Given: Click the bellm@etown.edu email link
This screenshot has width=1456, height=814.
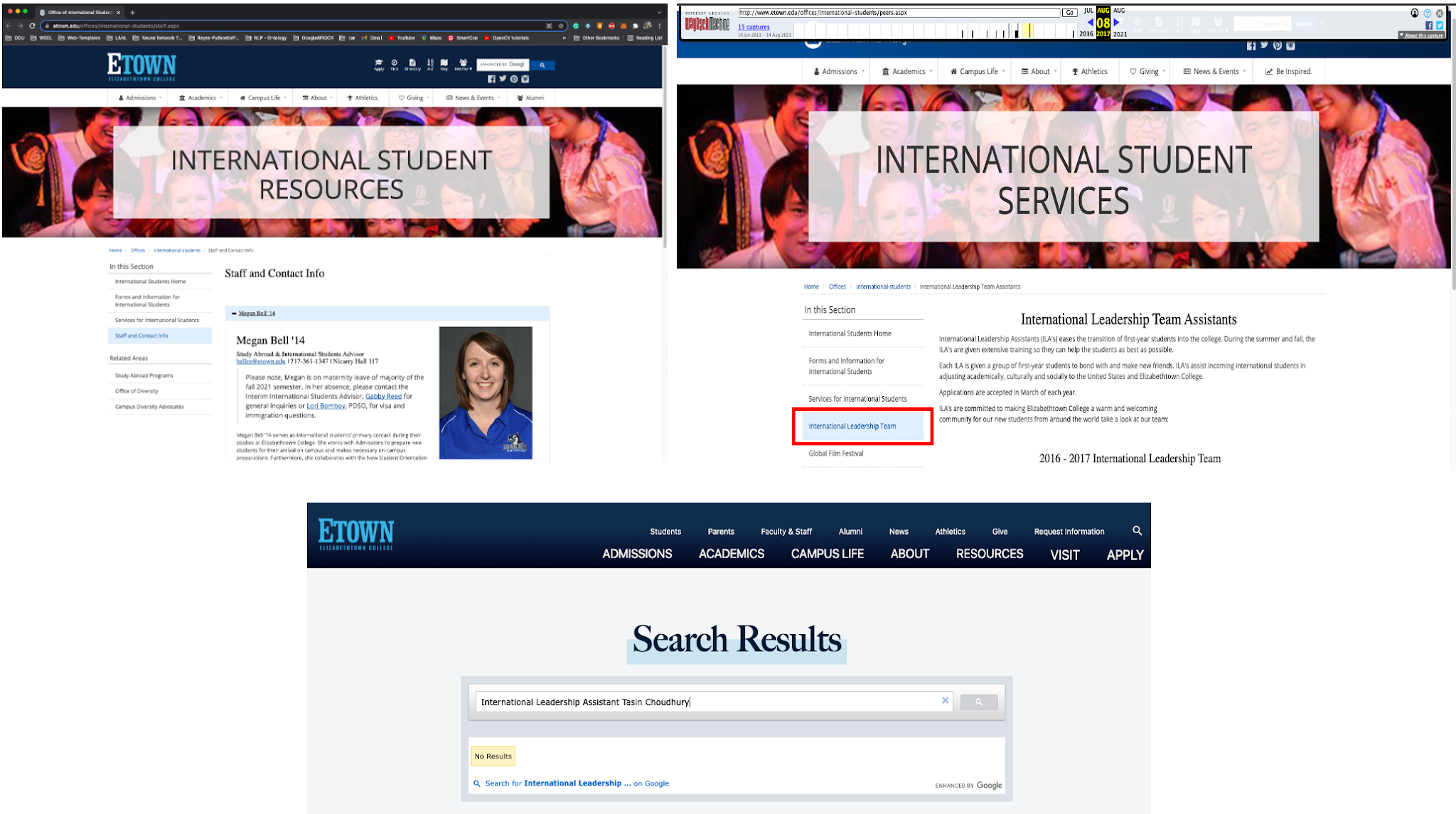Looking at the screenshot, I should (x=260, y=361).
